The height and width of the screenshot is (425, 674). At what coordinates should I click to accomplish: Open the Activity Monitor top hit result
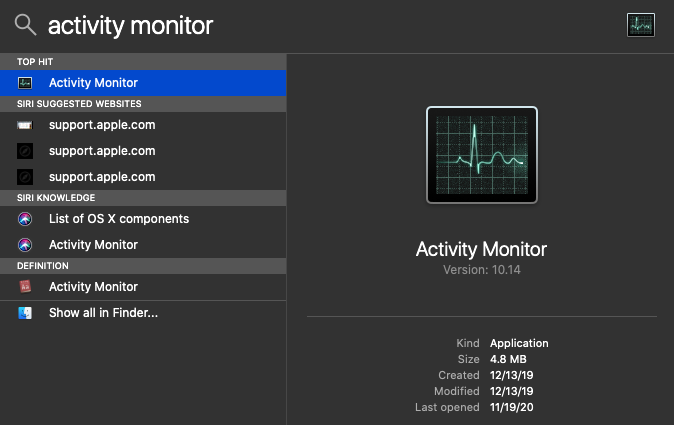click(x=143, y=83)
